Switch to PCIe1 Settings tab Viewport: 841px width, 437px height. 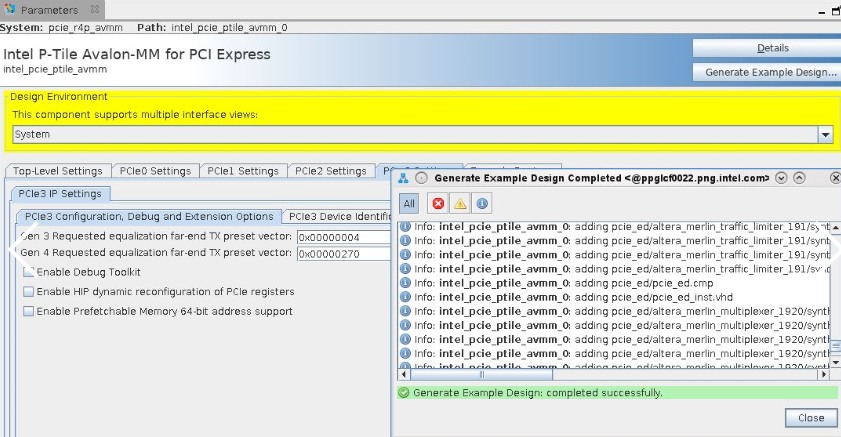pos(243,171)
